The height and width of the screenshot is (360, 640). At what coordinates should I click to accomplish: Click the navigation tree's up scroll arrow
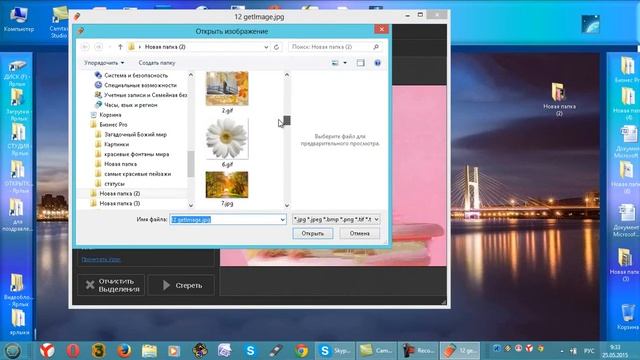coord(191,75)
